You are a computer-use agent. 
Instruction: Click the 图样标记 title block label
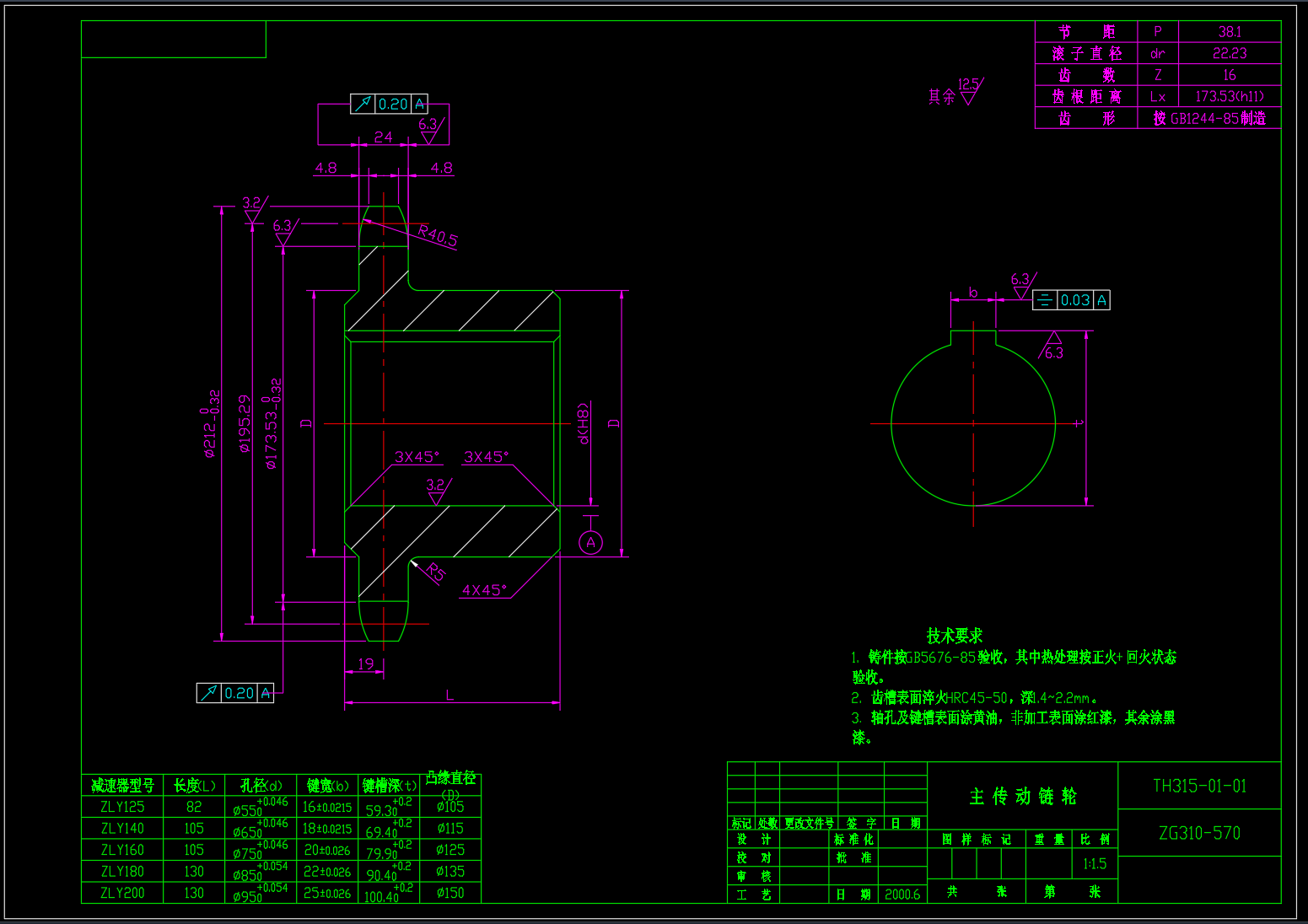[976, 840]
